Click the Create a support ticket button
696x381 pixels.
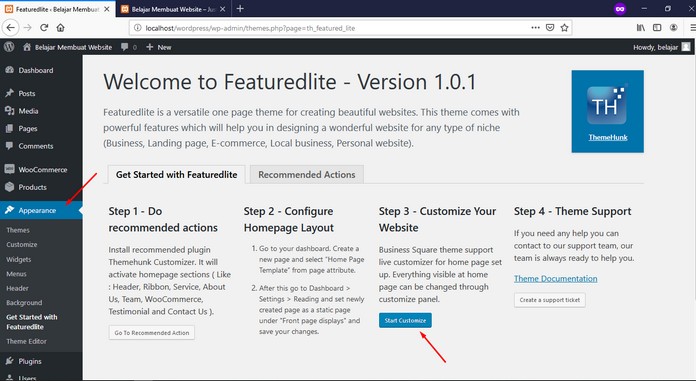click(550, 300)
